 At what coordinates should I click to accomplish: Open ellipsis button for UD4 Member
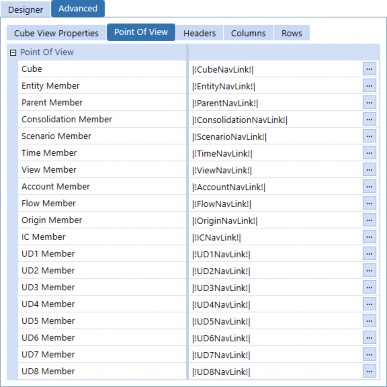pos(369,304)
